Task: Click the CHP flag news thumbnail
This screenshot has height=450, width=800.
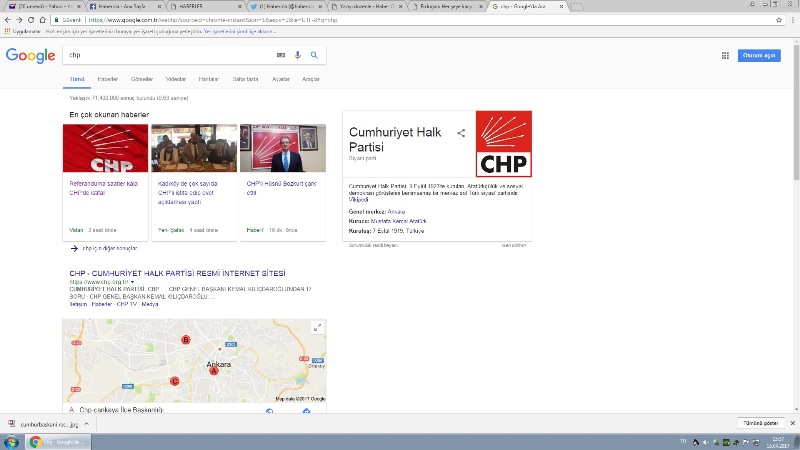Action: [x=106, y=148]
